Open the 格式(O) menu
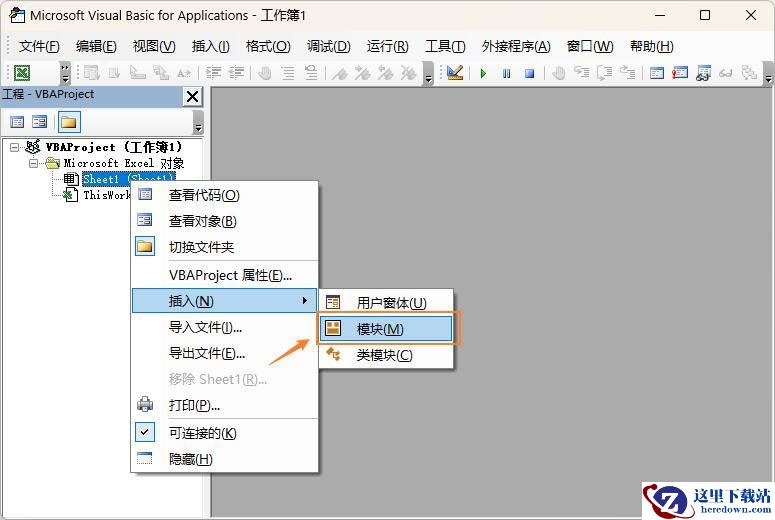775x520 pixels. (x=268, y=46)
